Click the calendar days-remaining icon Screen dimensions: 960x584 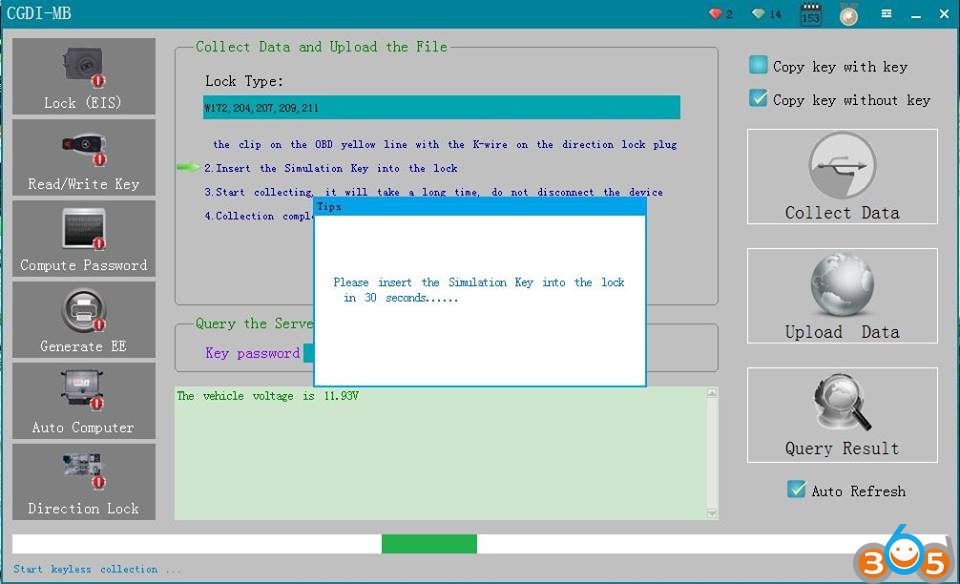coord(810,15)
